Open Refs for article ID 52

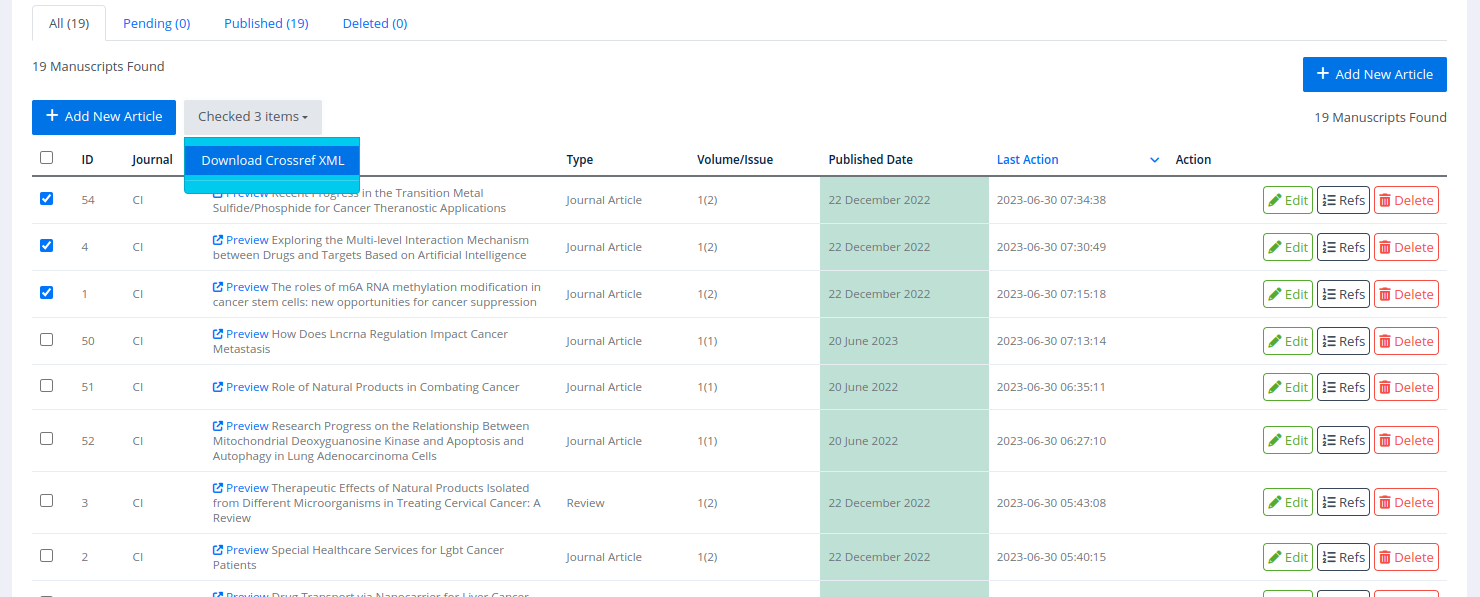[1342, 440]
